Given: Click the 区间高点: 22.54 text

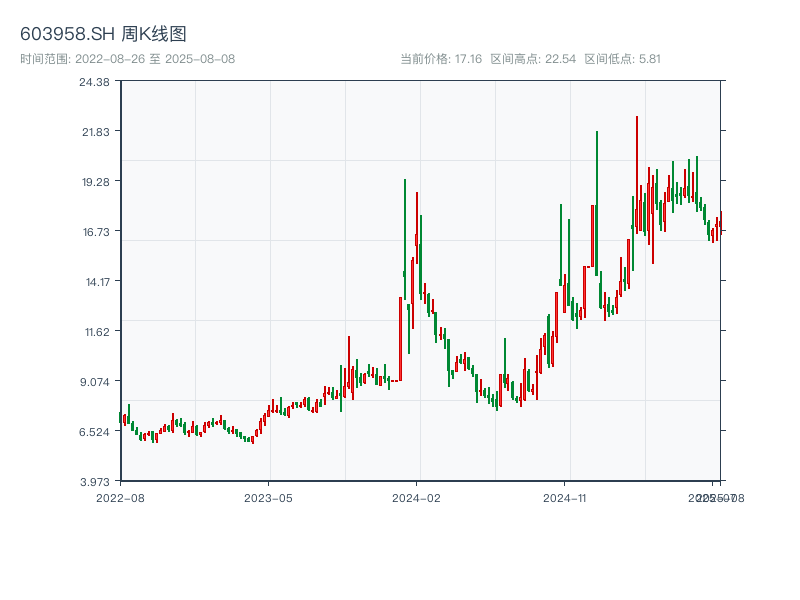Looking at the screenshot, I should pos(533,59).
